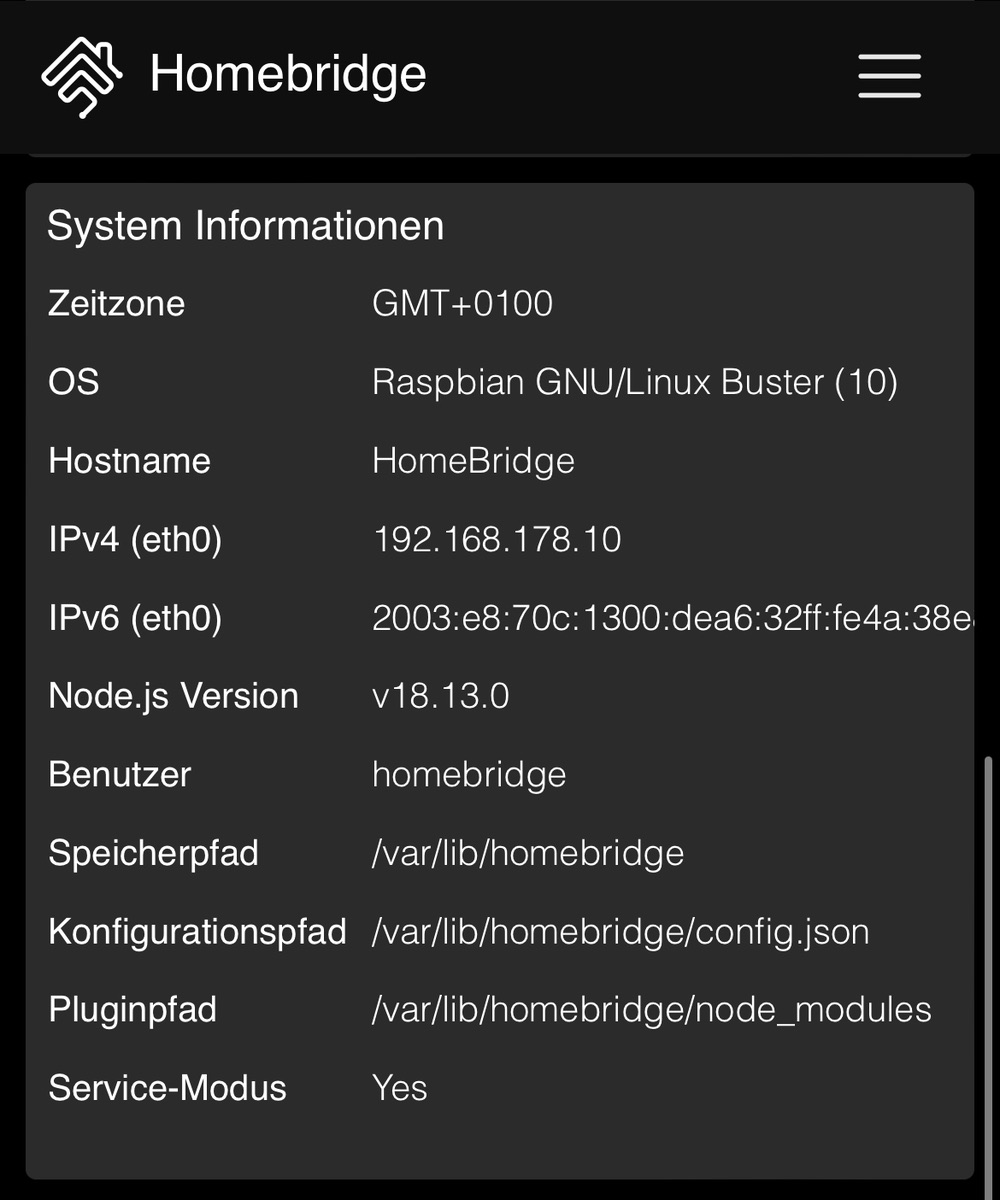
Task: Click the Pluginpfad label
Action: pos(132,1010)
